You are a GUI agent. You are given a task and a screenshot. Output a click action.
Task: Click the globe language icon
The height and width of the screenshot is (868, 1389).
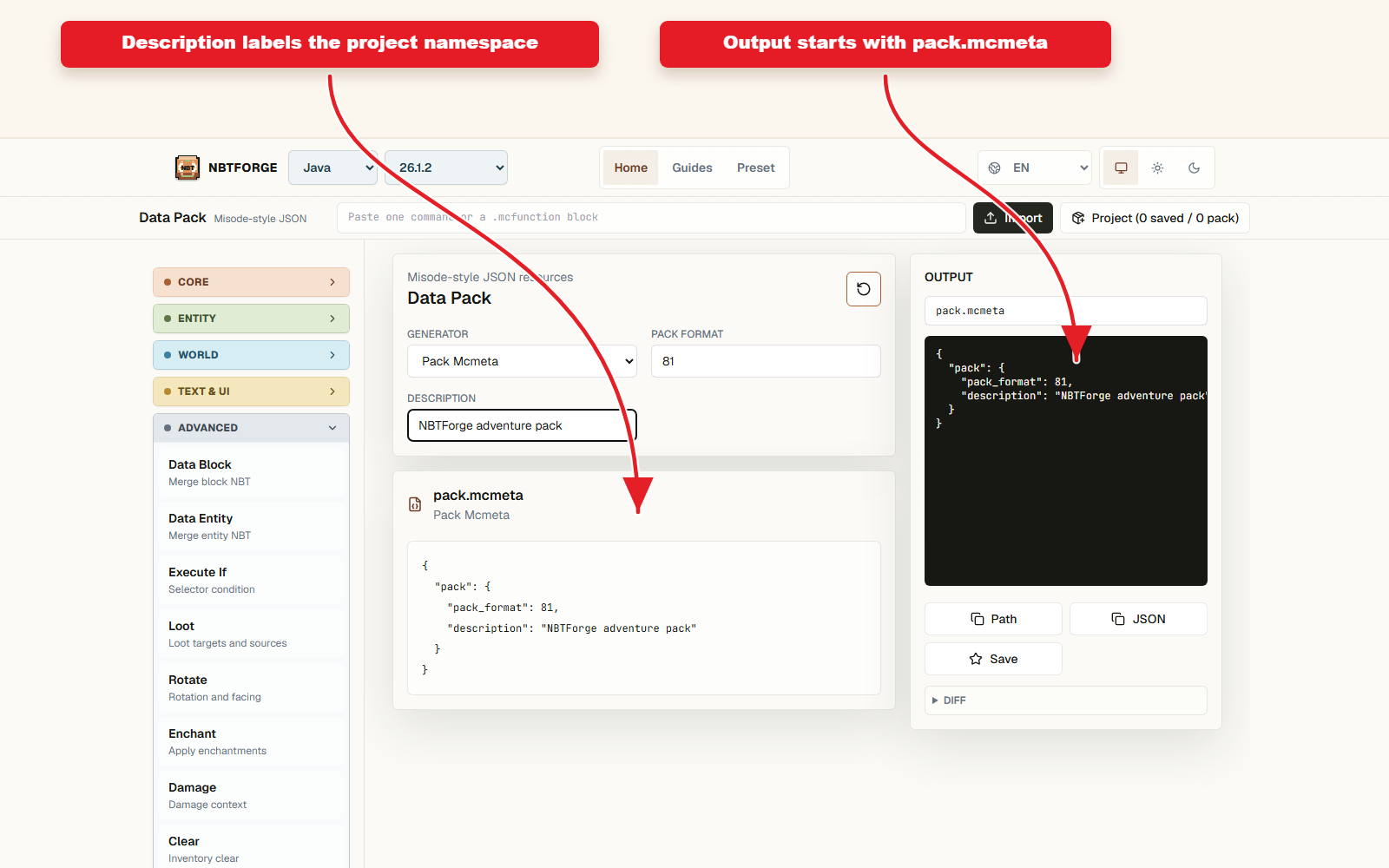pos(995,168)
